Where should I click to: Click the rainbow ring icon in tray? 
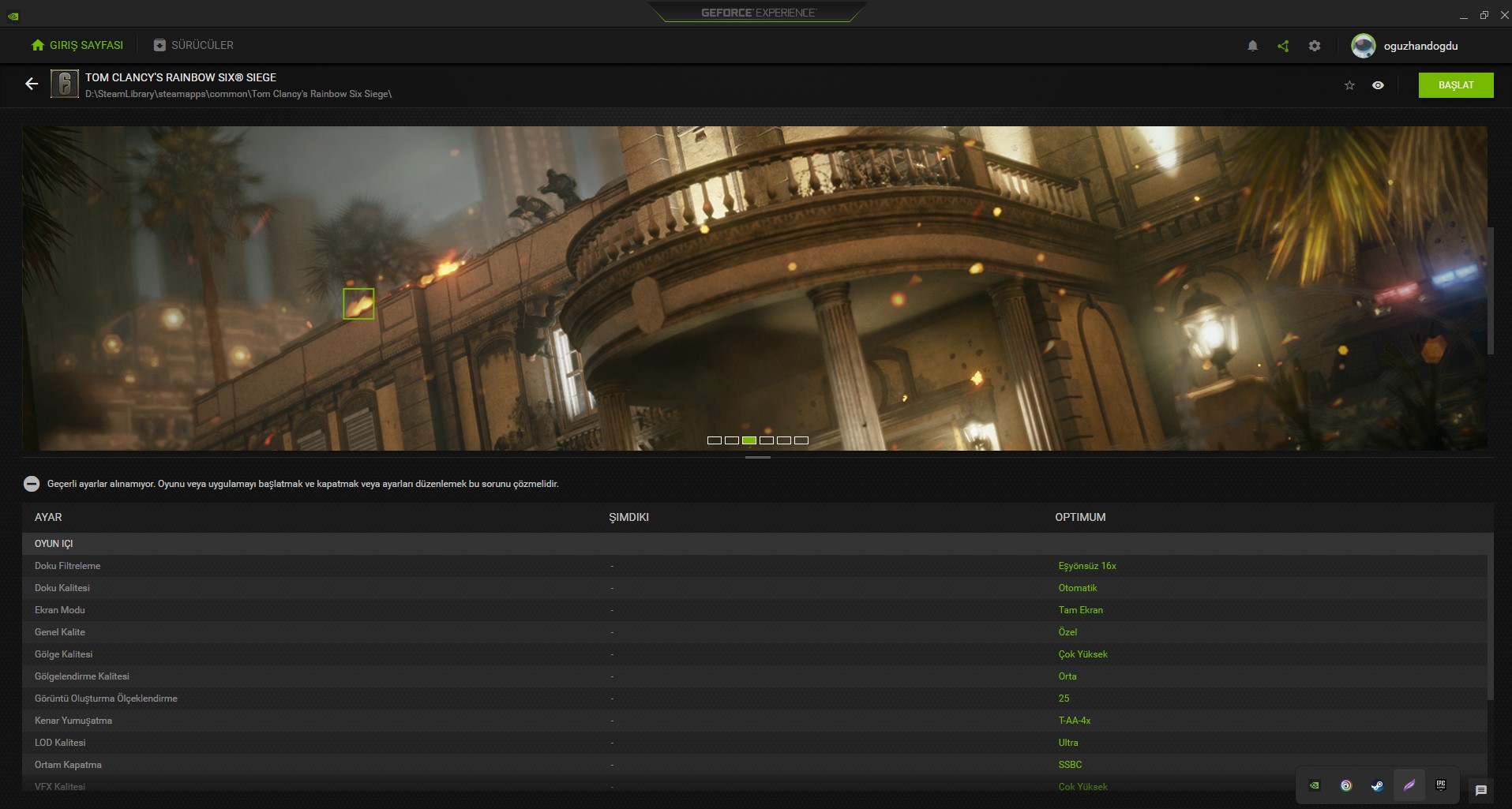tap(1346, 785)
